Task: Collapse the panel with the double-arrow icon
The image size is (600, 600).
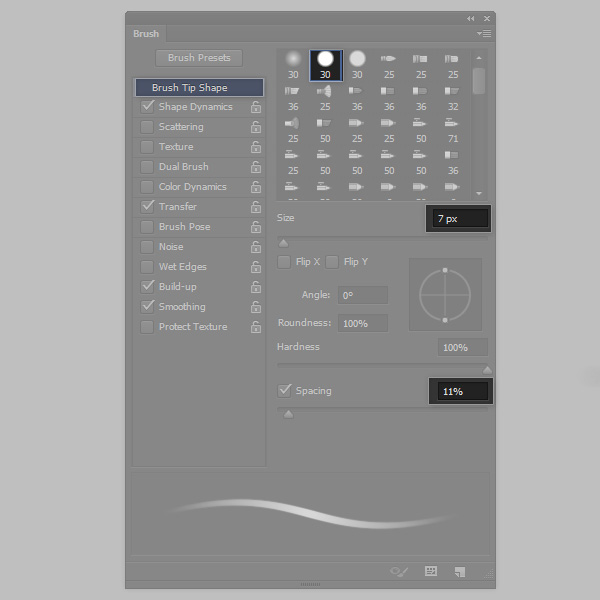Action: (x=470, y=18)
